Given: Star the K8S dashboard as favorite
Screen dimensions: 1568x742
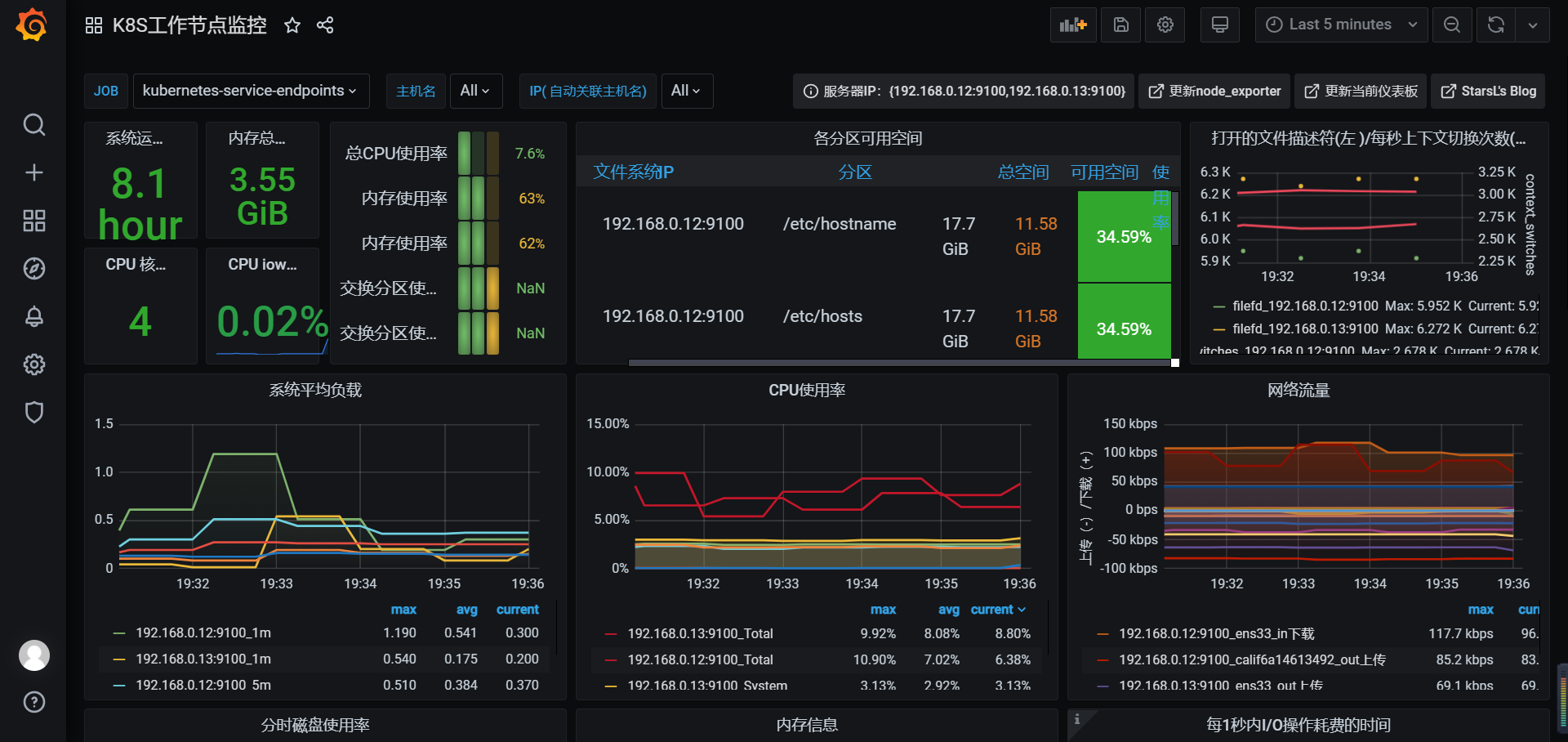Looking at the screenshot, I should (x=292, y=25).
